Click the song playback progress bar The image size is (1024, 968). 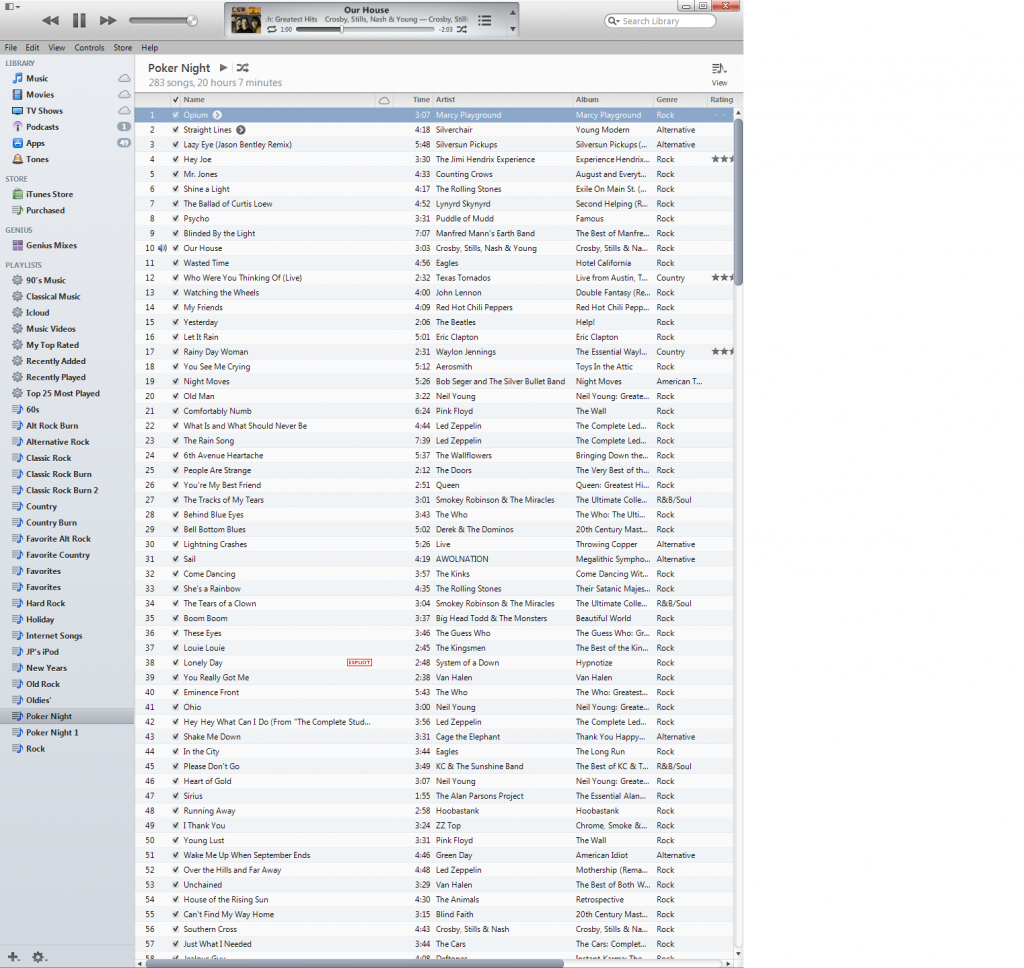click(364, 30)
